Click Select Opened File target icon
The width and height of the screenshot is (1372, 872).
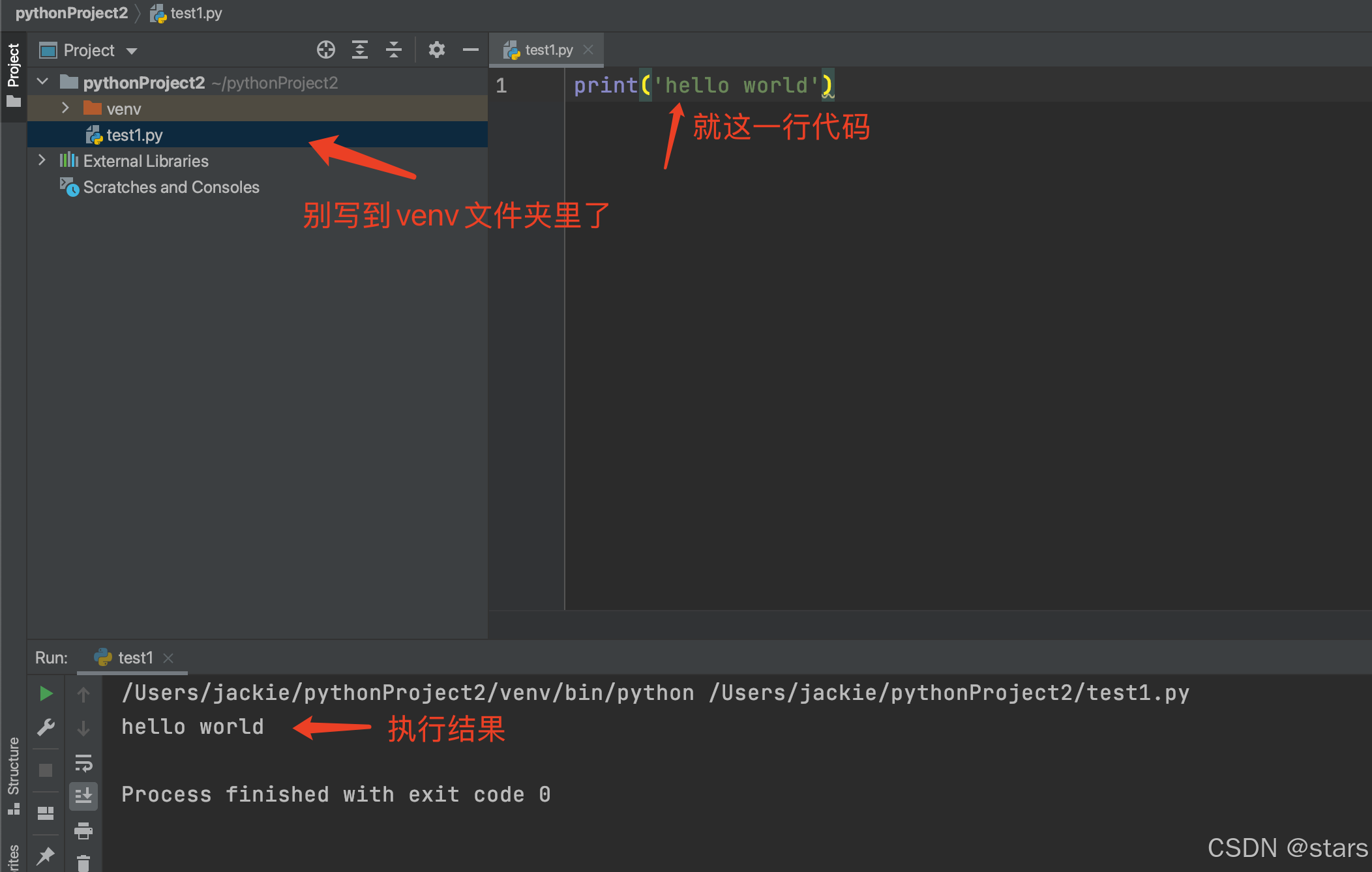[x=326, y=50]
